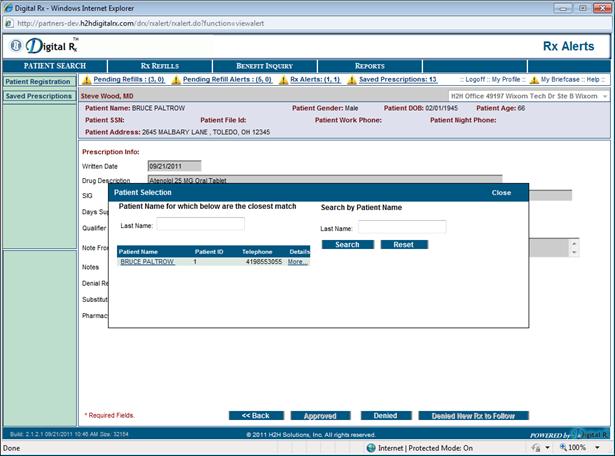This screenshot has width=615, height=456.
Task: Click the Pending Refills warning icon
Action: 86,79
